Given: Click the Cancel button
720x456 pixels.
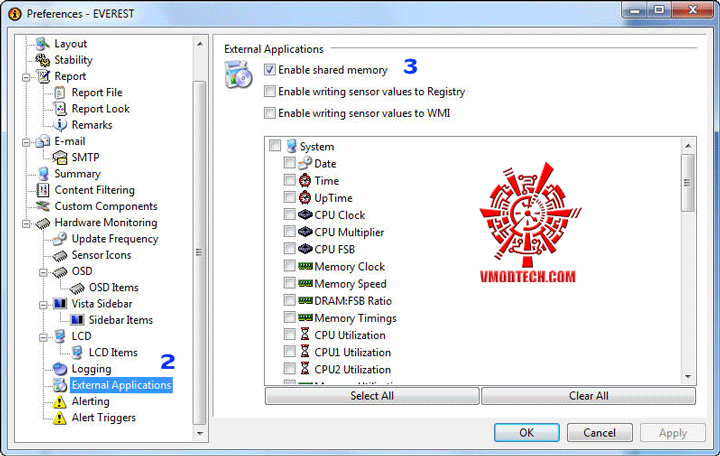Looking at the screenshot, I should [x=599, y=433].
